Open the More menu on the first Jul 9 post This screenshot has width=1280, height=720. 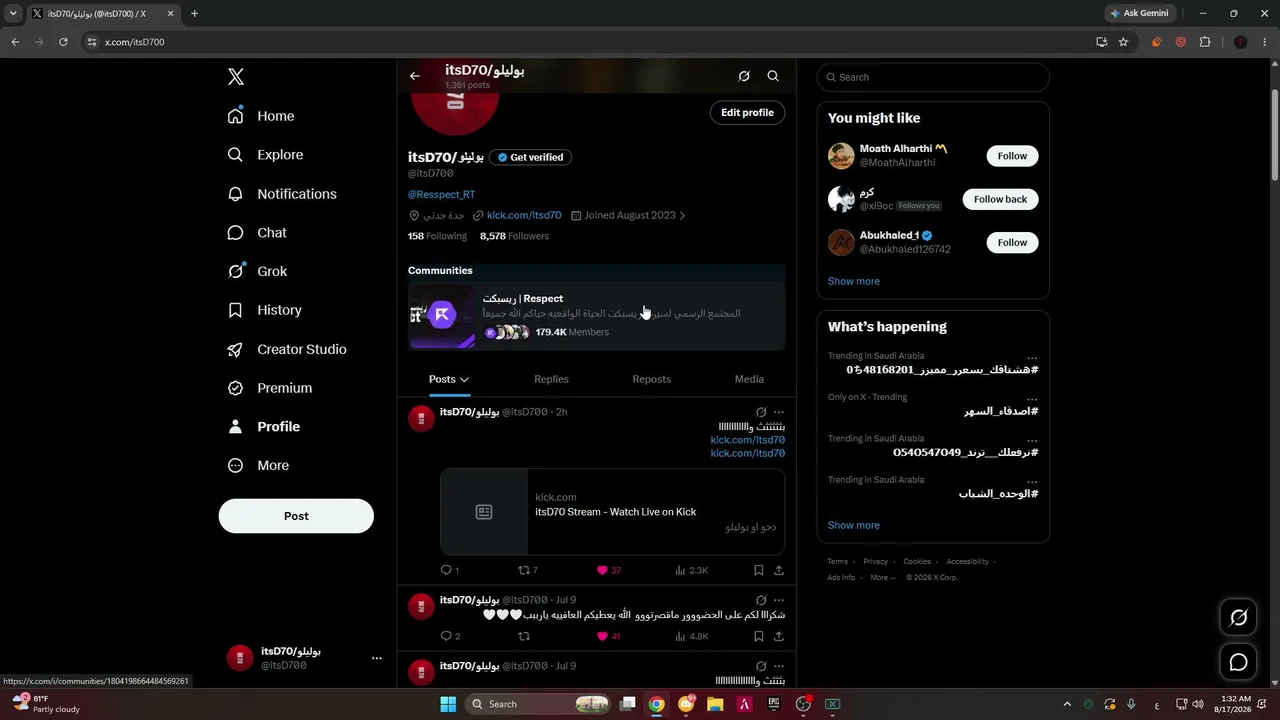pos(779,600)
